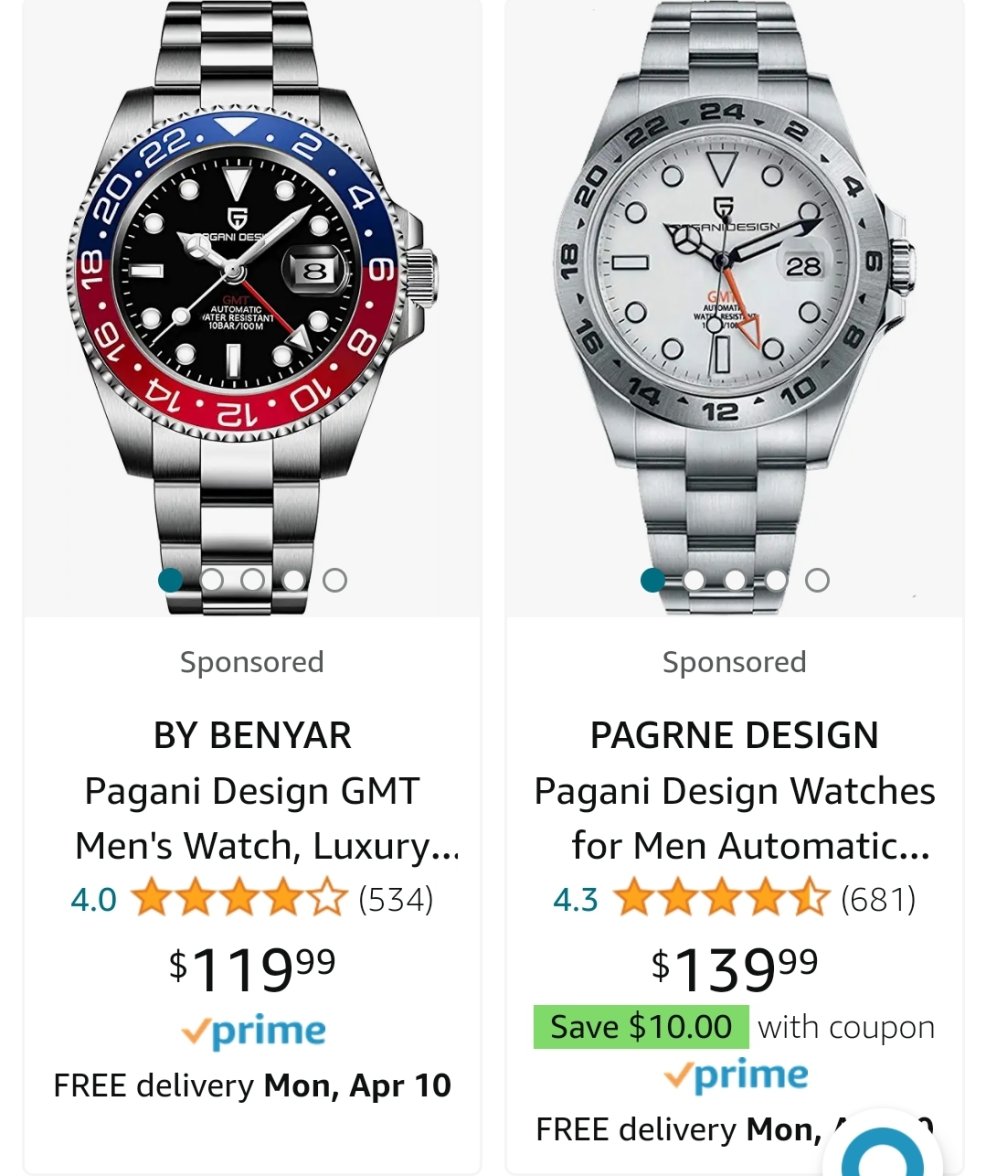Open the Pagani Design Watches for Men listing

(x=735, y=818)
